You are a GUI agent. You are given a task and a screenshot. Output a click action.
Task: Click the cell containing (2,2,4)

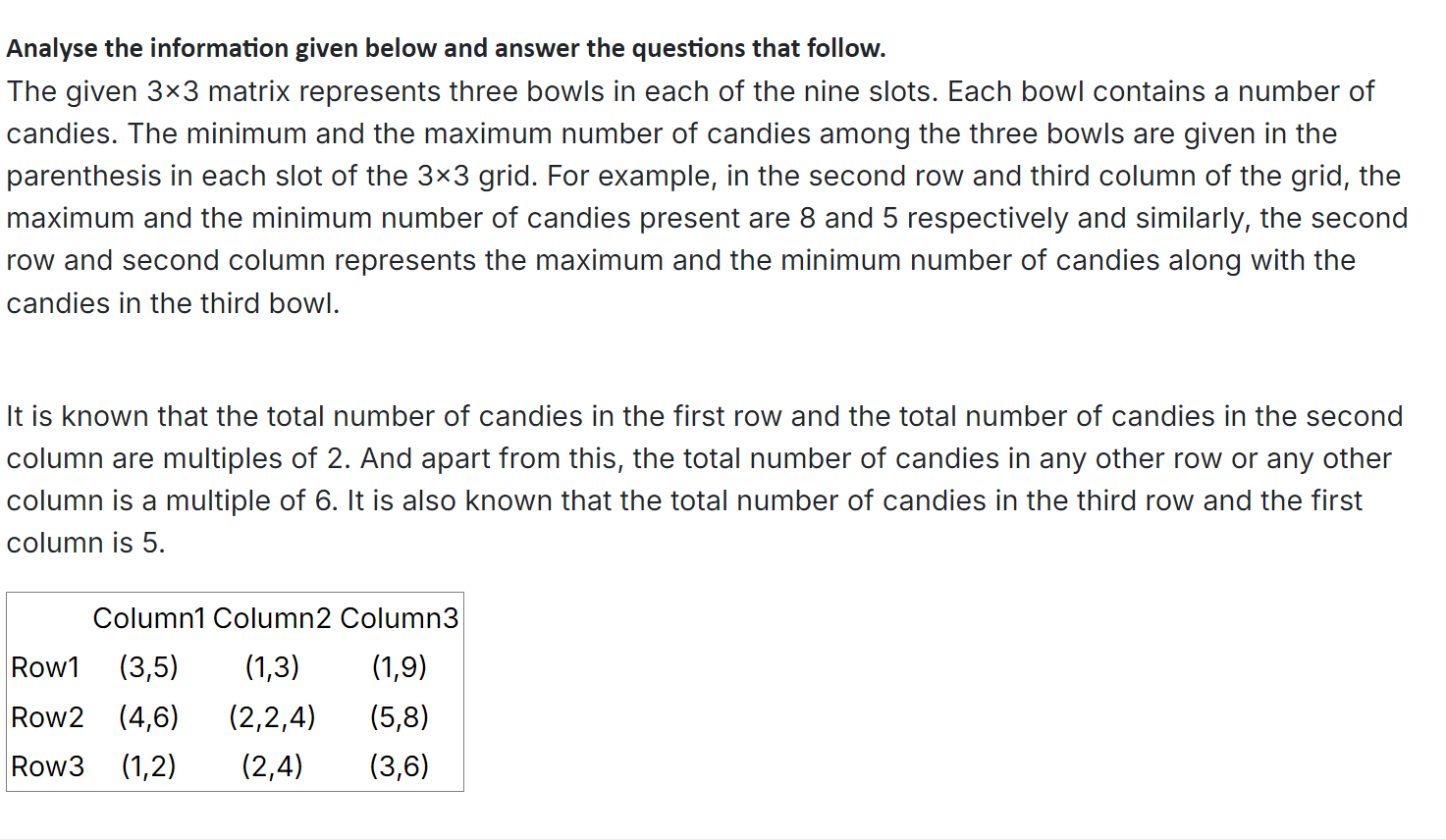(x=272, y=717)
